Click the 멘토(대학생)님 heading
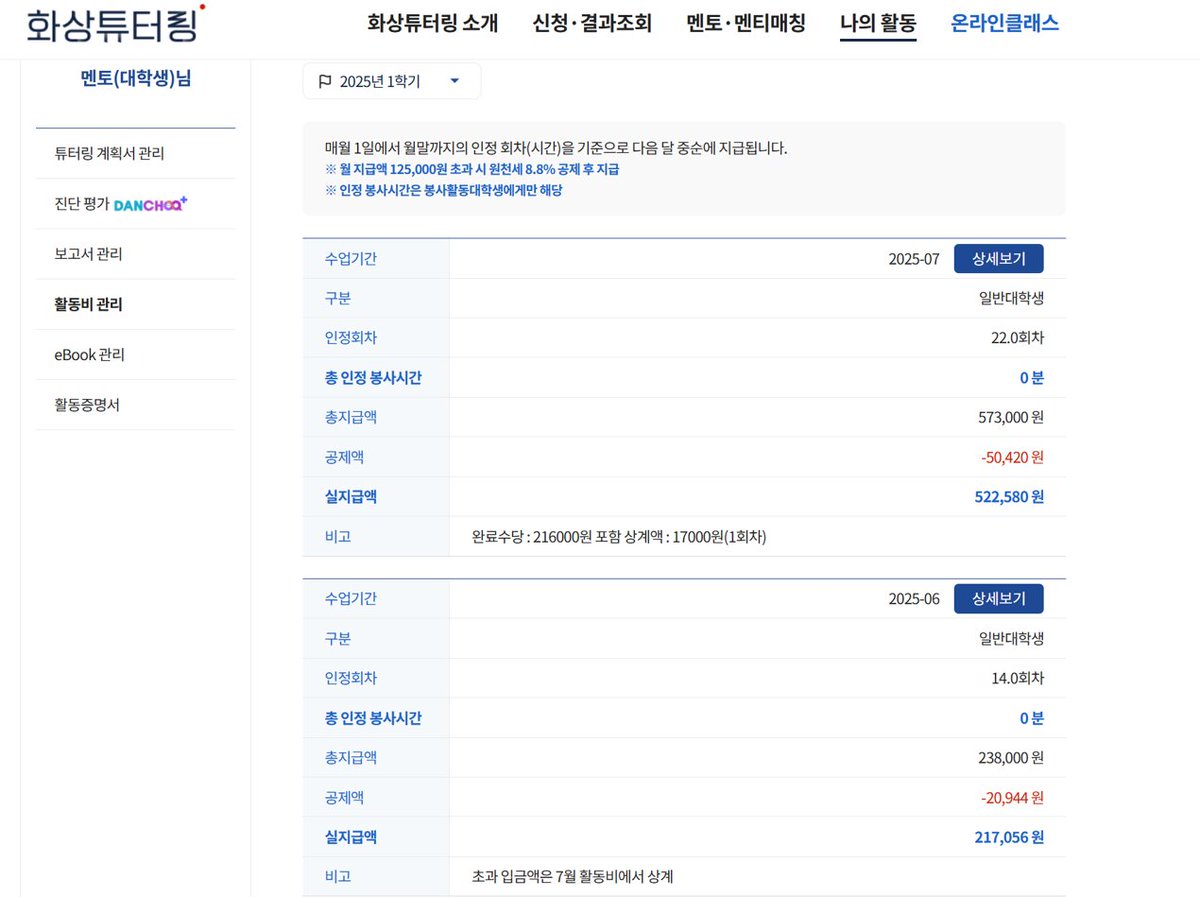This screenshot has height=897, width=1200. (135, 78)
